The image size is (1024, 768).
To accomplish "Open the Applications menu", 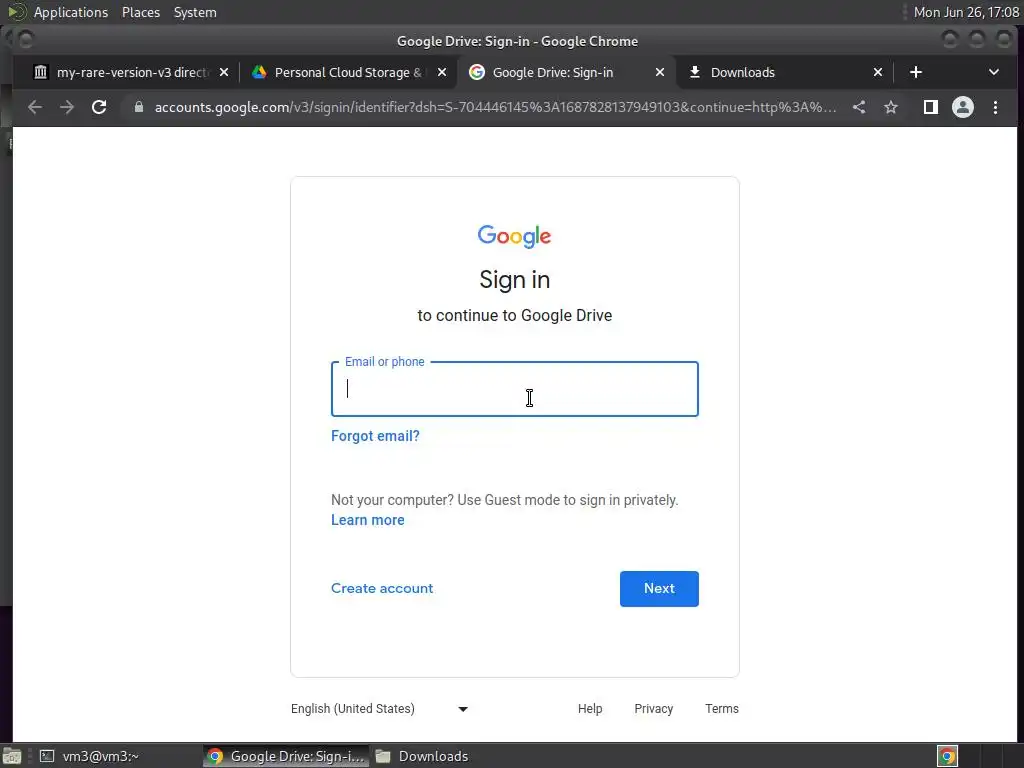I will tap(71, 12).
